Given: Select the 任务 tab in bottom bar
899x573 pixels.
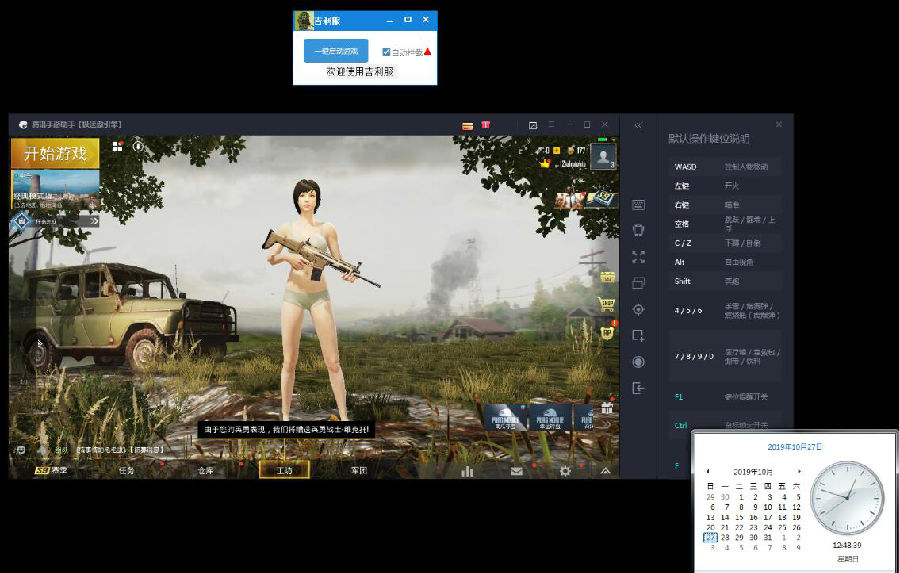Looking at the screenshot, I should pyautogui.click(x=126, y=470).
